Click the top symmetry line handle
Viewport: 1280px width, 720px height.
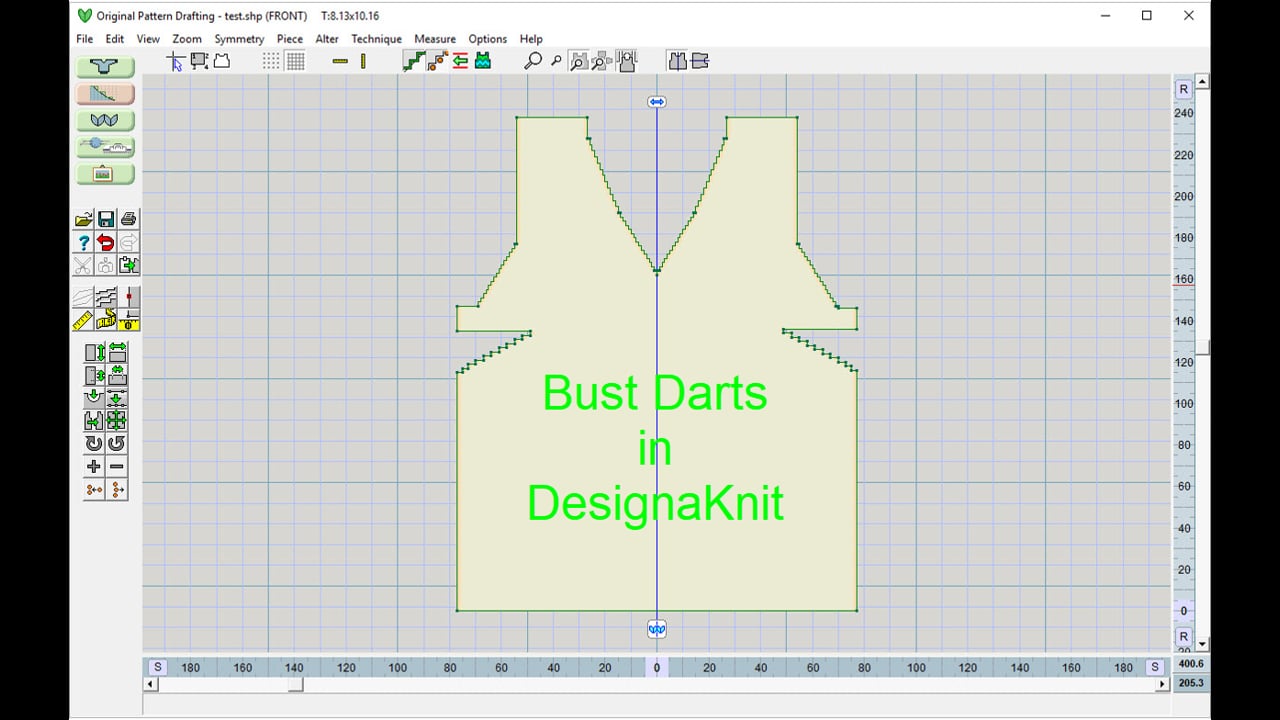tap(656, 102)
